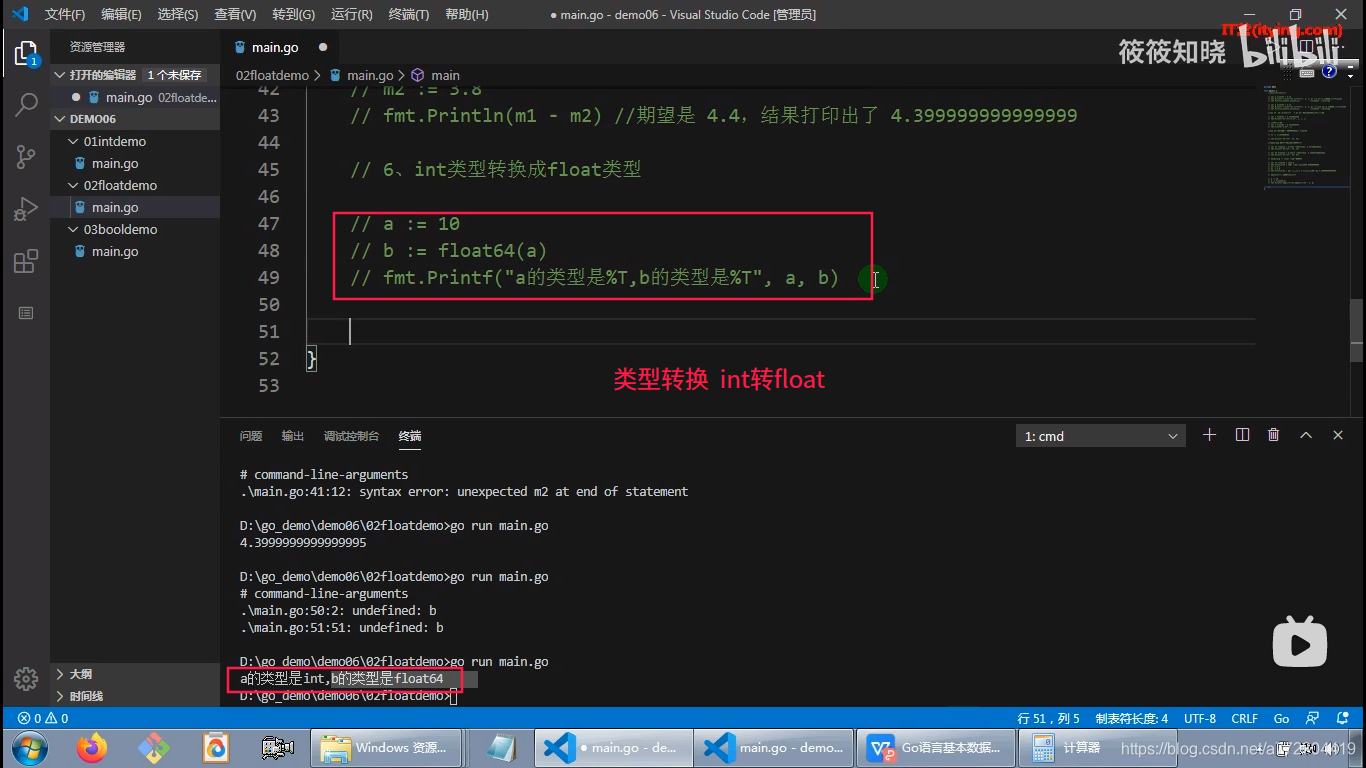1366x768 pixels.
Task: Click the list icon below Extensions
Action: tap(26, 313)
